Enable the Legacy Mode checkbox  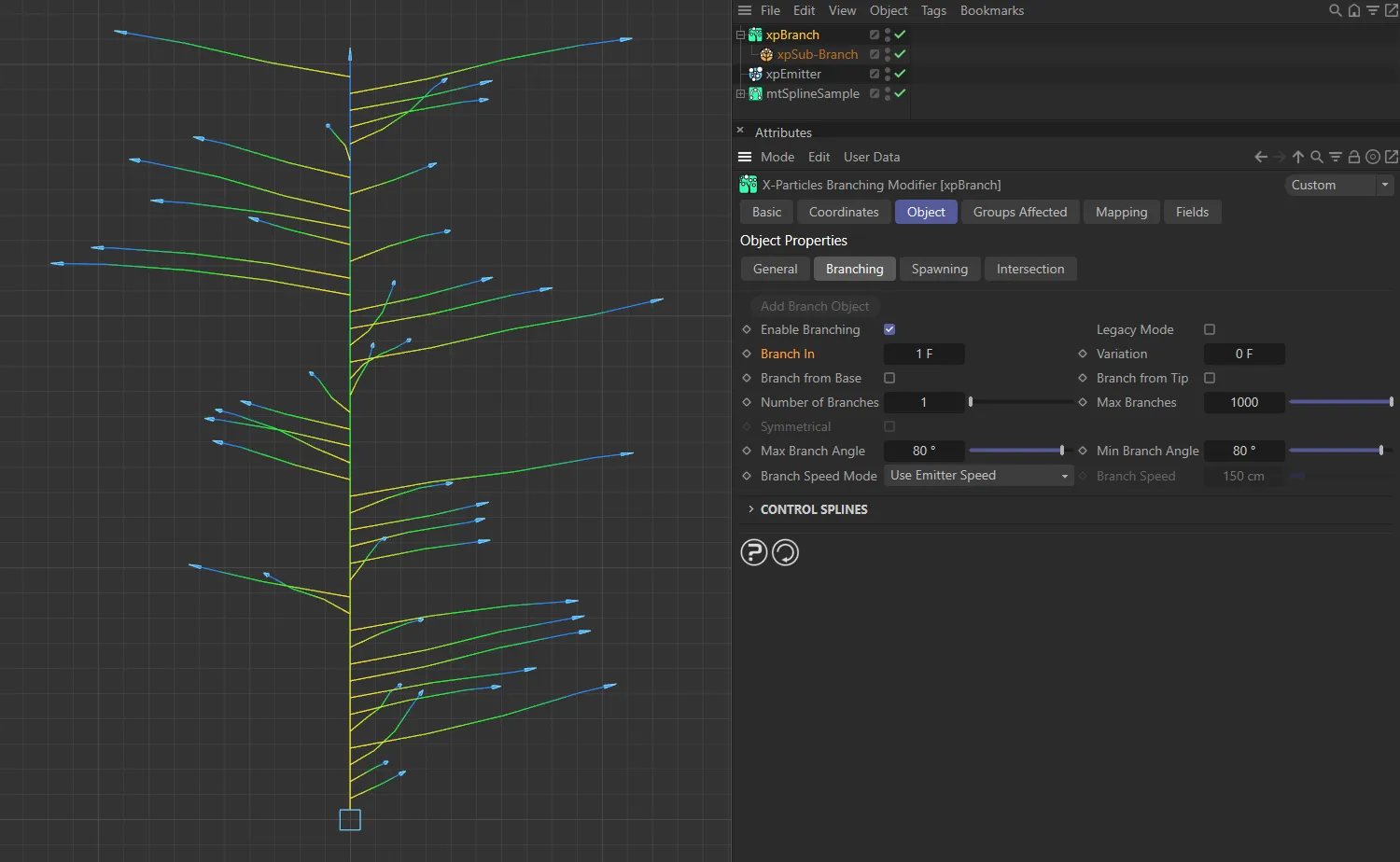[x=1210, y=329]
